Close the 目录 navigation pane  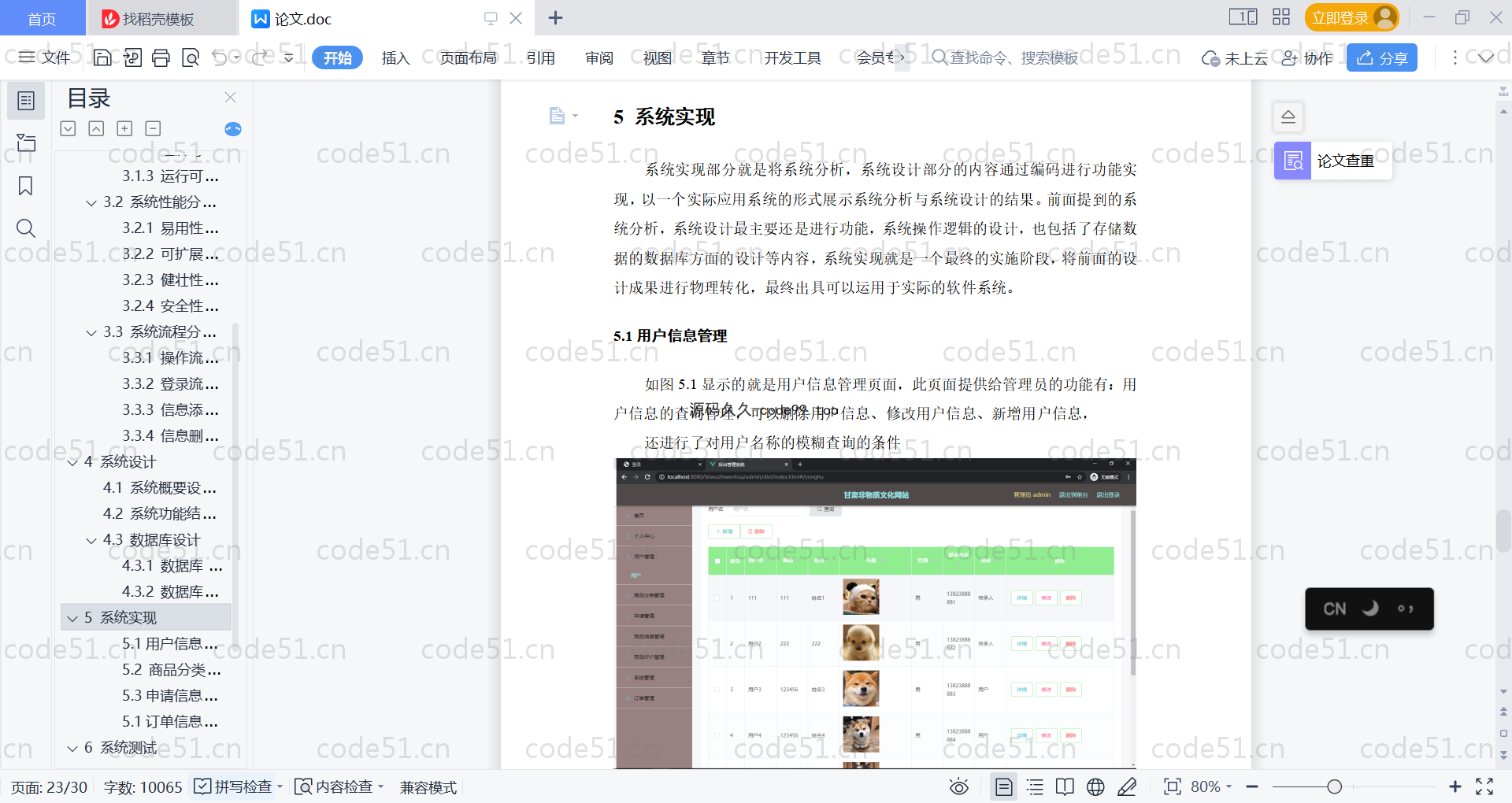click(x=230, y=97)
